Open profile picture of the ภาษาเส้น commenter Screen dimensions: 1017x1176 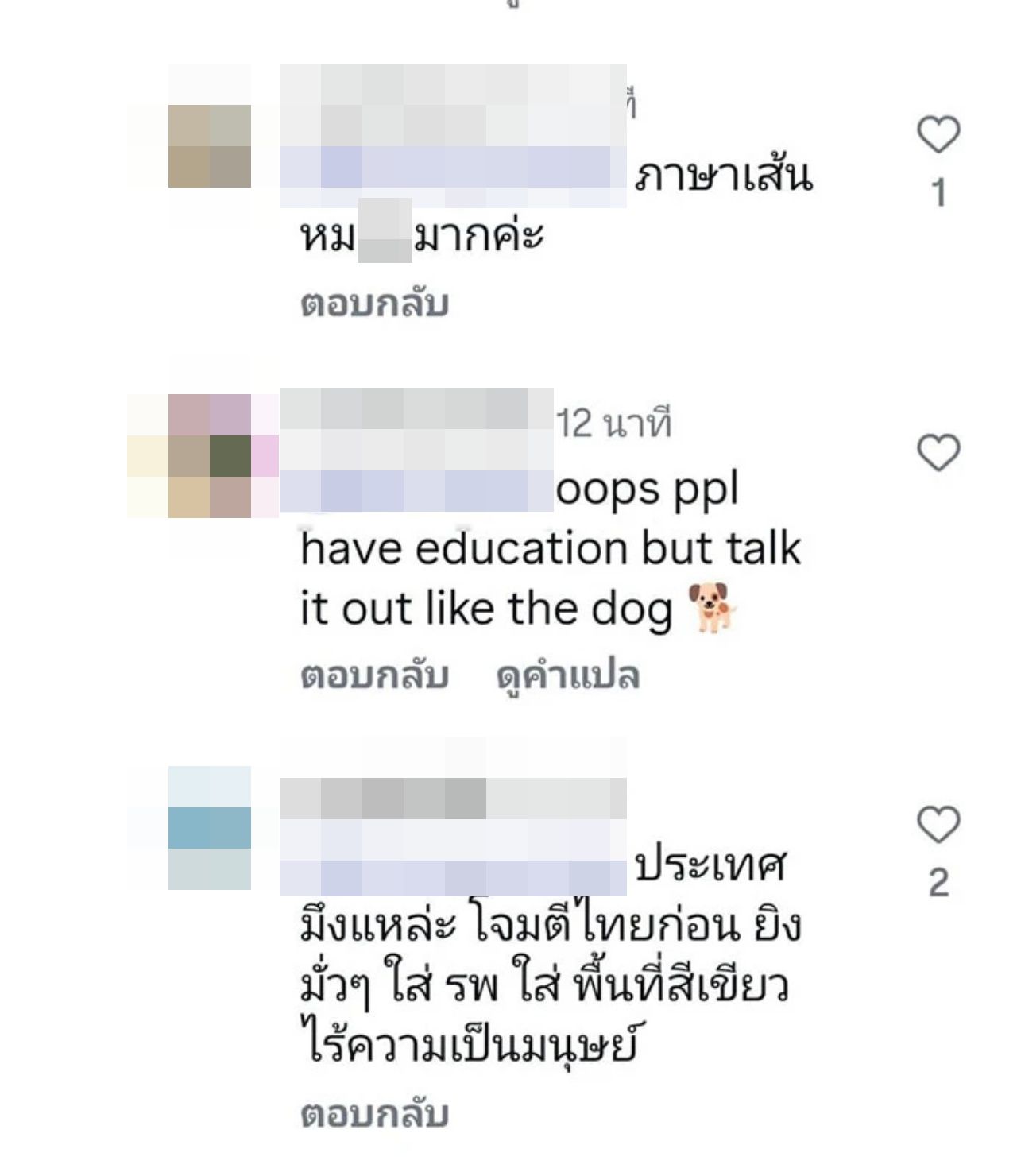click(210, 146)
